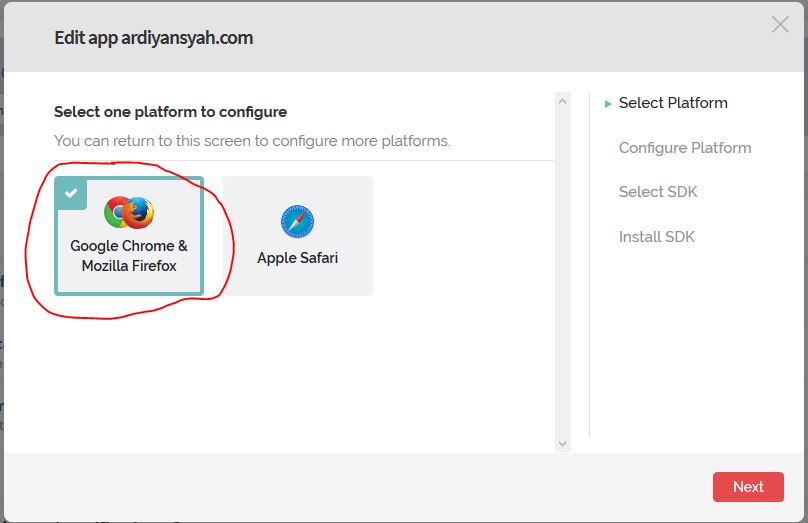Click the 'Apple Safari' label
The height and width of the screenshot is (523, 808).
[297, 258]
